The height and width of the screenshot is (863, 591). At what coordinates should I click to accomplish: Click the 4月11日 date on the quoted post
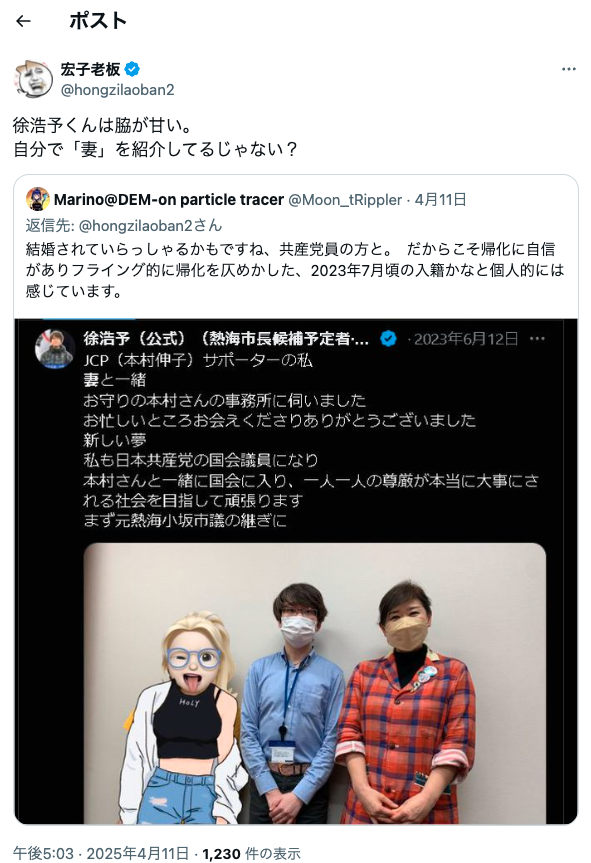(441, 200)
